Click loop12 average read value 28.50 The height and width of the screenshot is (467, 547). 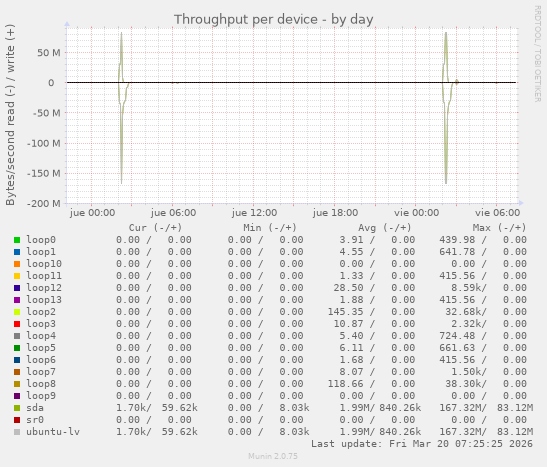[x=349, y=288]
